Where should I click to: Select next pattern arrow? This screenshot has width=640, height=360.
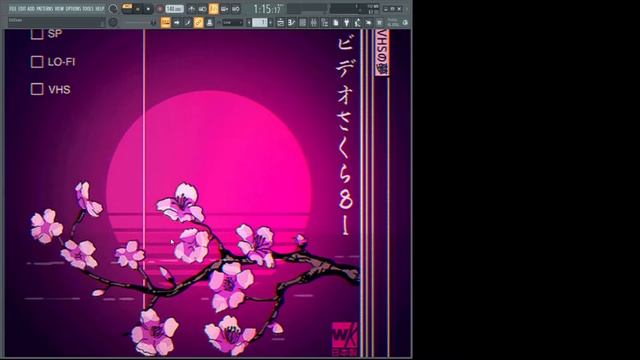click(x=271, y=22)
